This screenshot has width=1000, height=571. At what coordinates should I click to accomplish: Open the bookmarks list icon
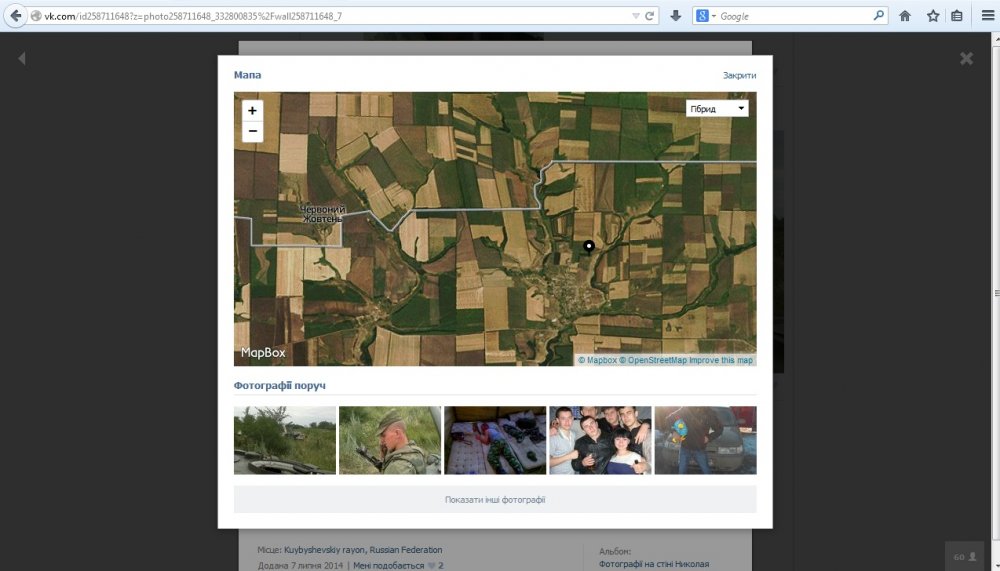click(x=957, y=16)
